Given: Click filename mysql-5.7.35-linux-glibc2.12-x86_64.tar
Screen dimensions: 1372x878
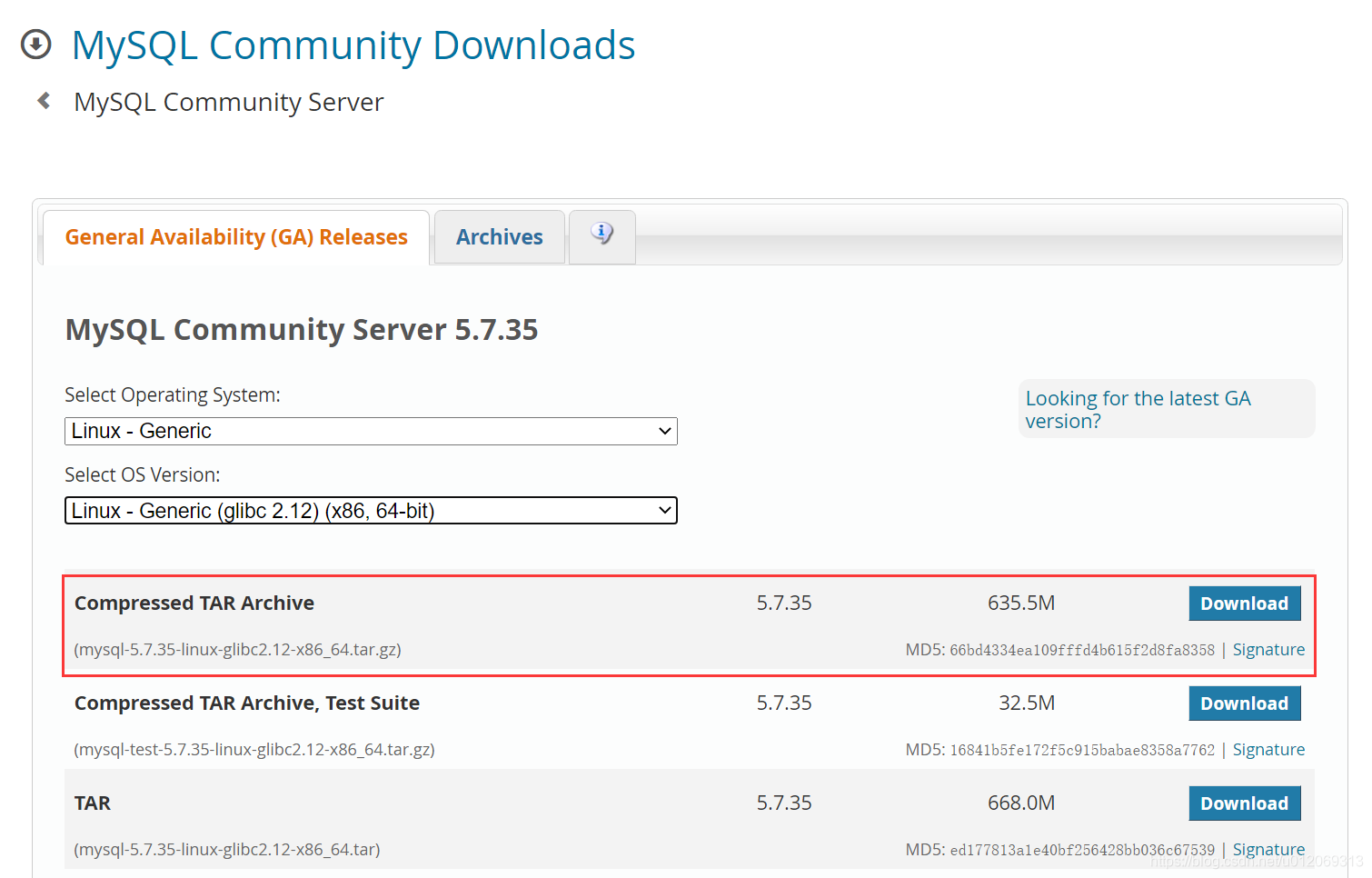Looking at the screenshot, I should 227,850.
